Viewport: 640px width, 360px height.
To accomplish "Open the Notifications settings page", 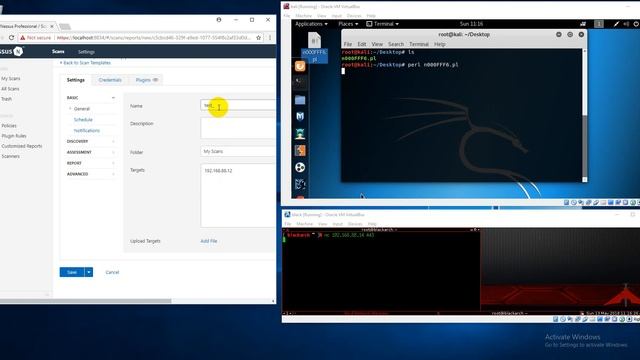I will pos(87,131).
